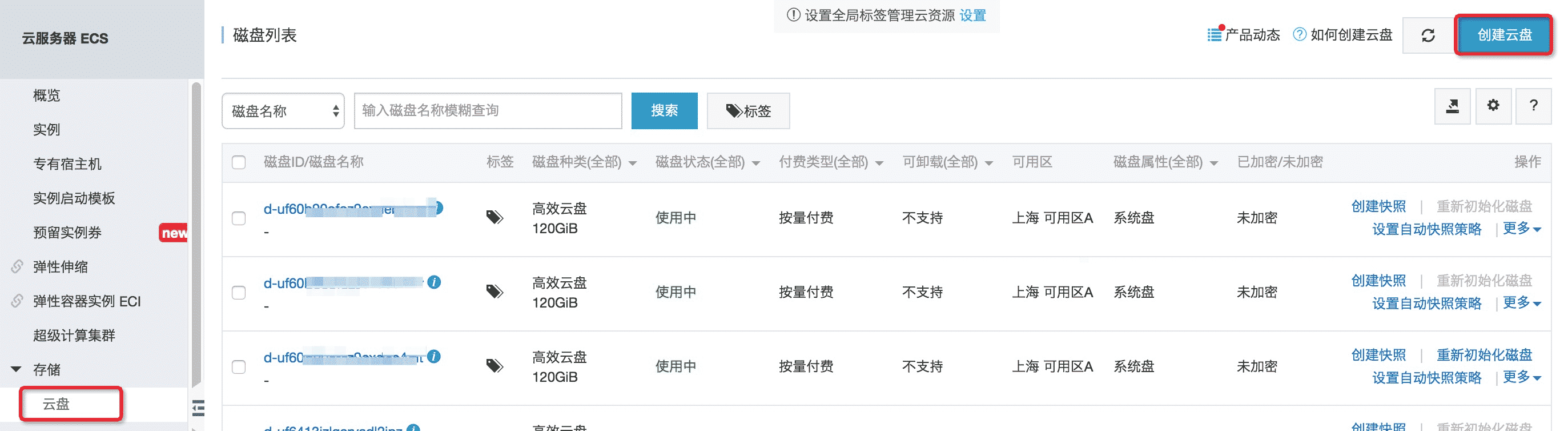Click the export disk list icon
Image resolution: width=1568 pixels, height=431 pixels.
1452,107
